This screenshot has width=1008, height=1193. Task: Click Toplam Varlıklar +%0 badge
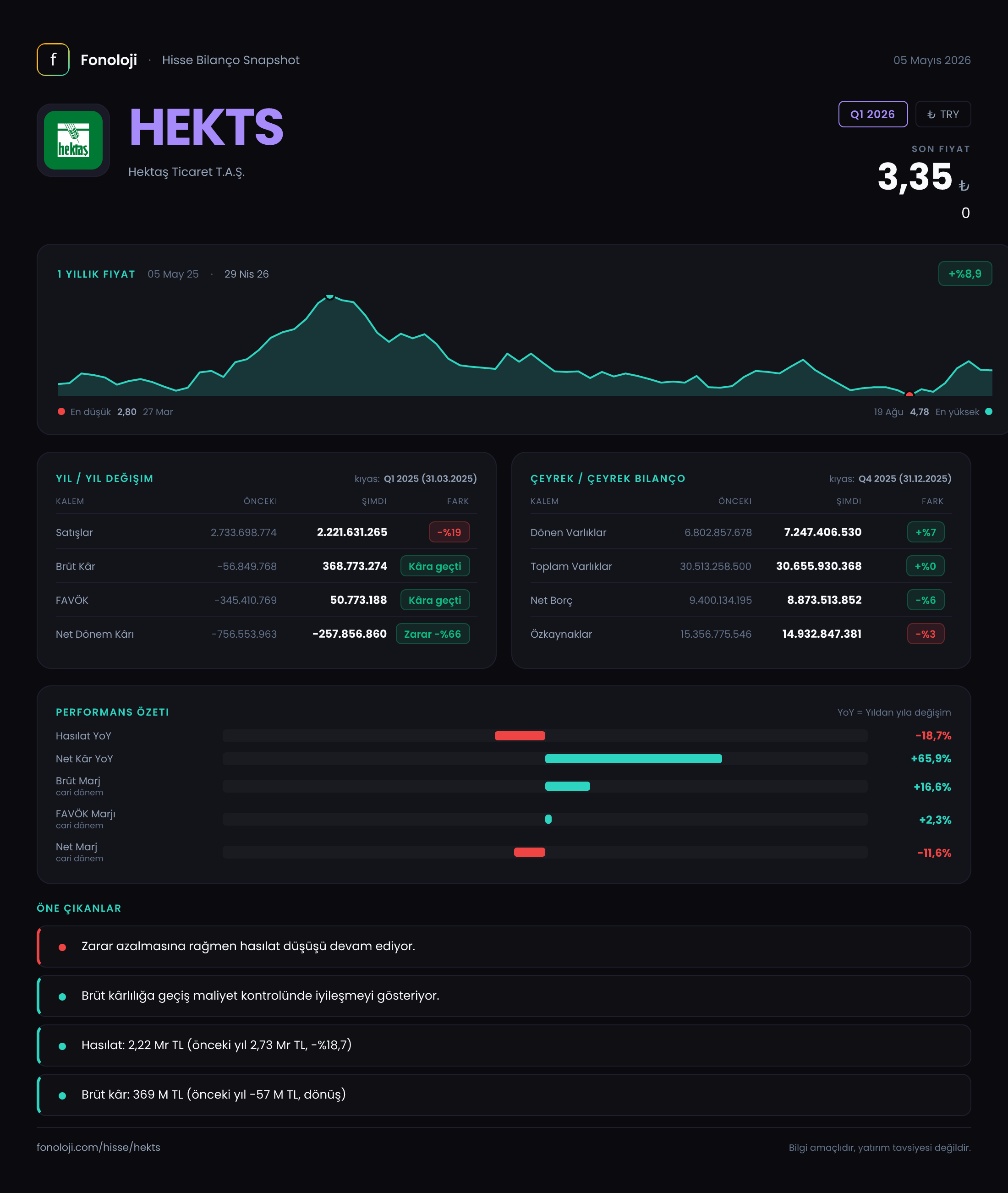(x=925, y=566)
